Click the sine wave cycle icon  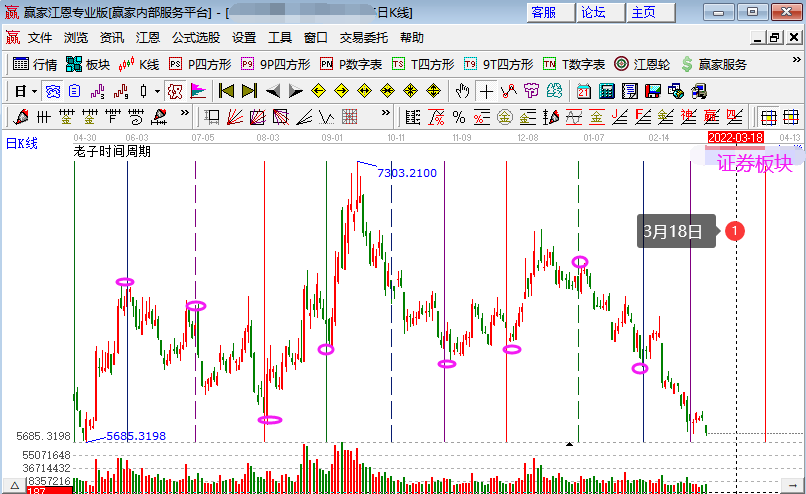[574, 117]
